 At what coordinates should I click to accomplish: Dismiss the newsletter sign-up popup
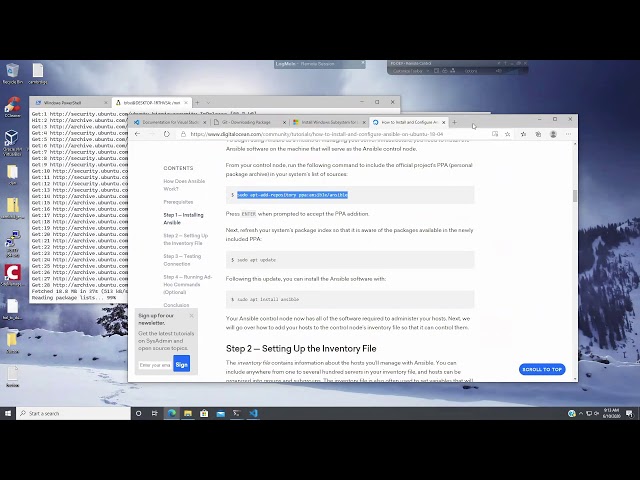pos(191,316)
